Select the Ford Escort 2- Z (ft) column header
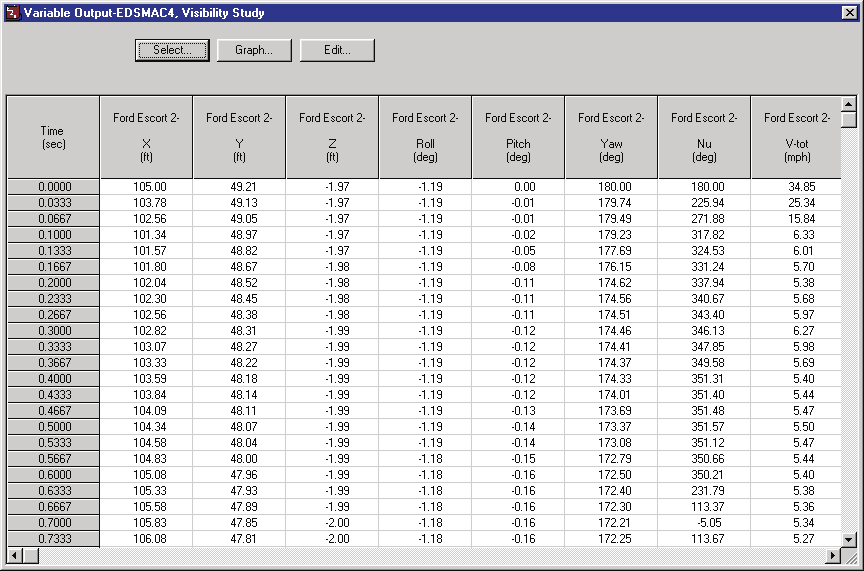 coord(332,137)
